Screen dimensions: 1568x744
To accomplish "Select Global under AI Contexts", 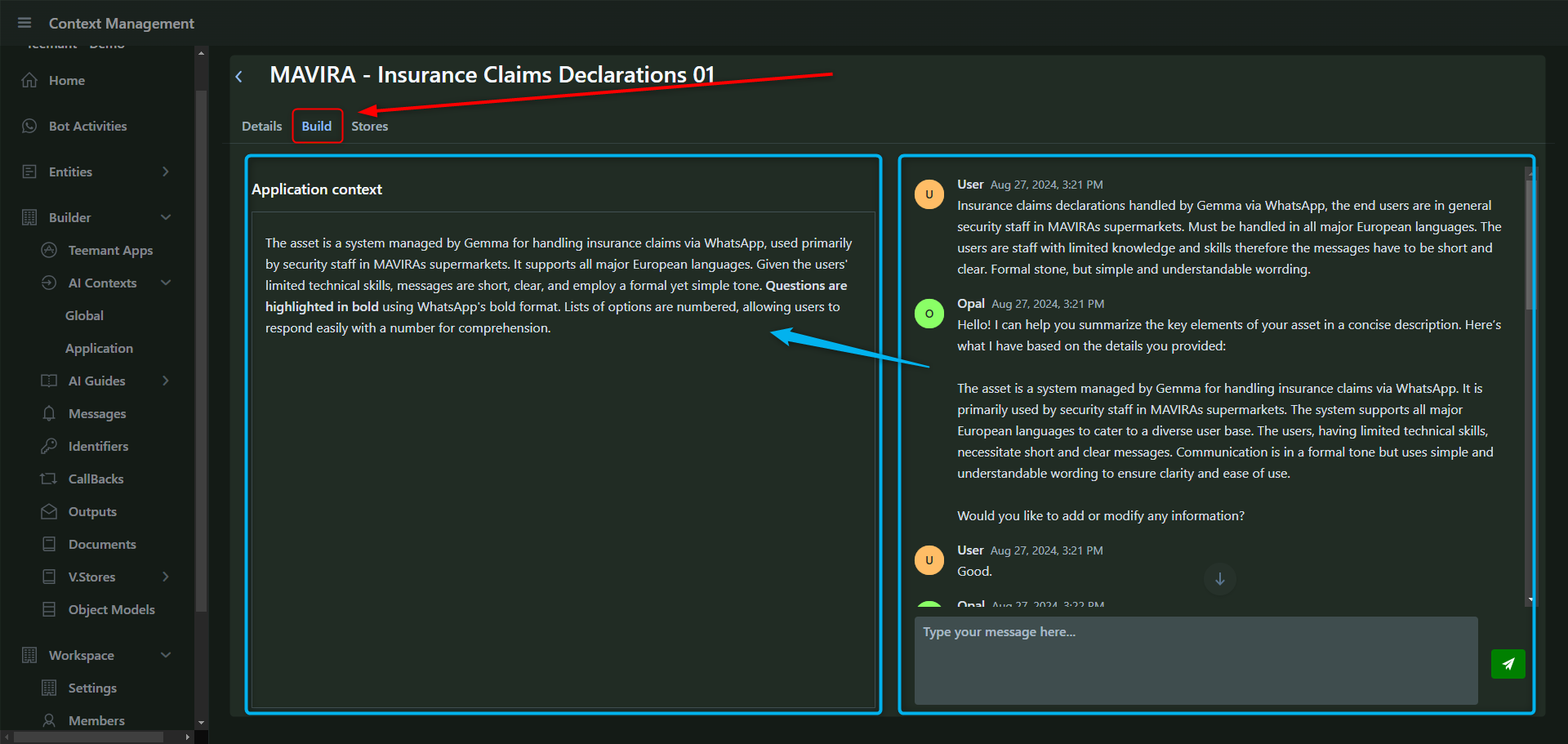I will point(84,315).
